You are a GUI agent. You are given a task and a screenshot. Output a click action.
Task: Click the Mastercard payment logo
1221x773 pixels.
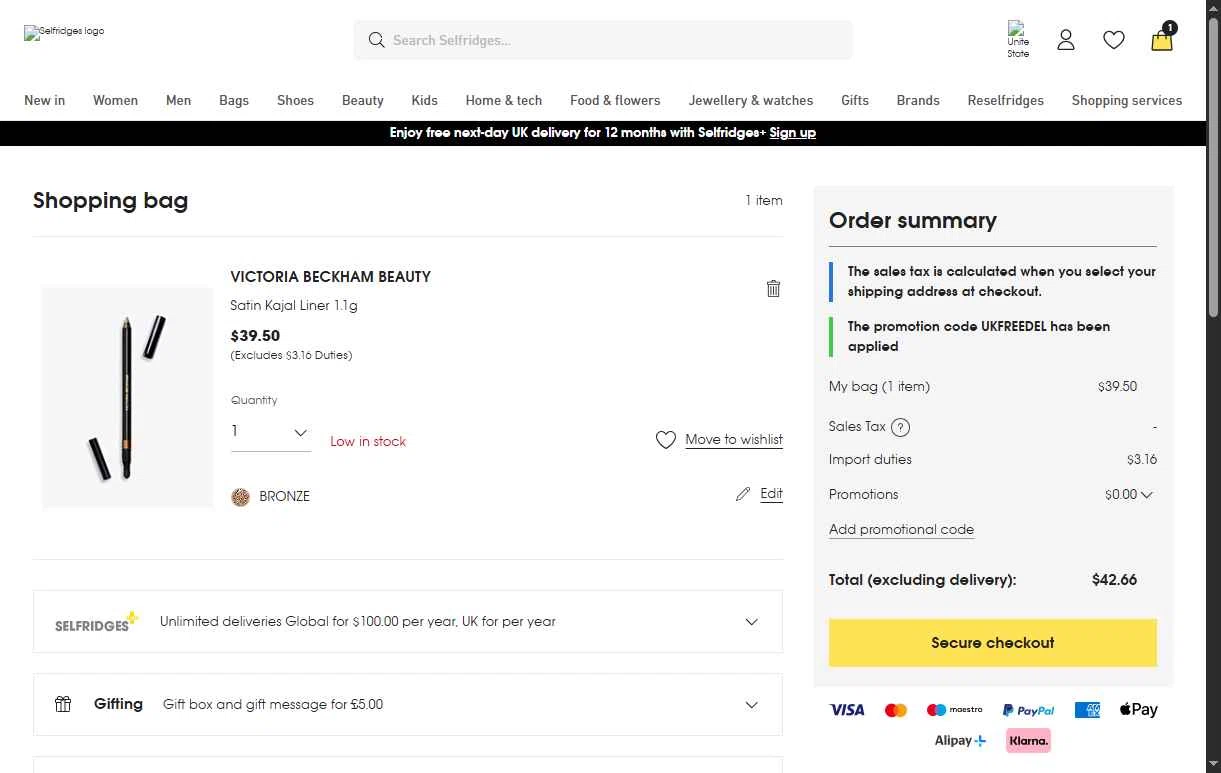pos(896,710)
